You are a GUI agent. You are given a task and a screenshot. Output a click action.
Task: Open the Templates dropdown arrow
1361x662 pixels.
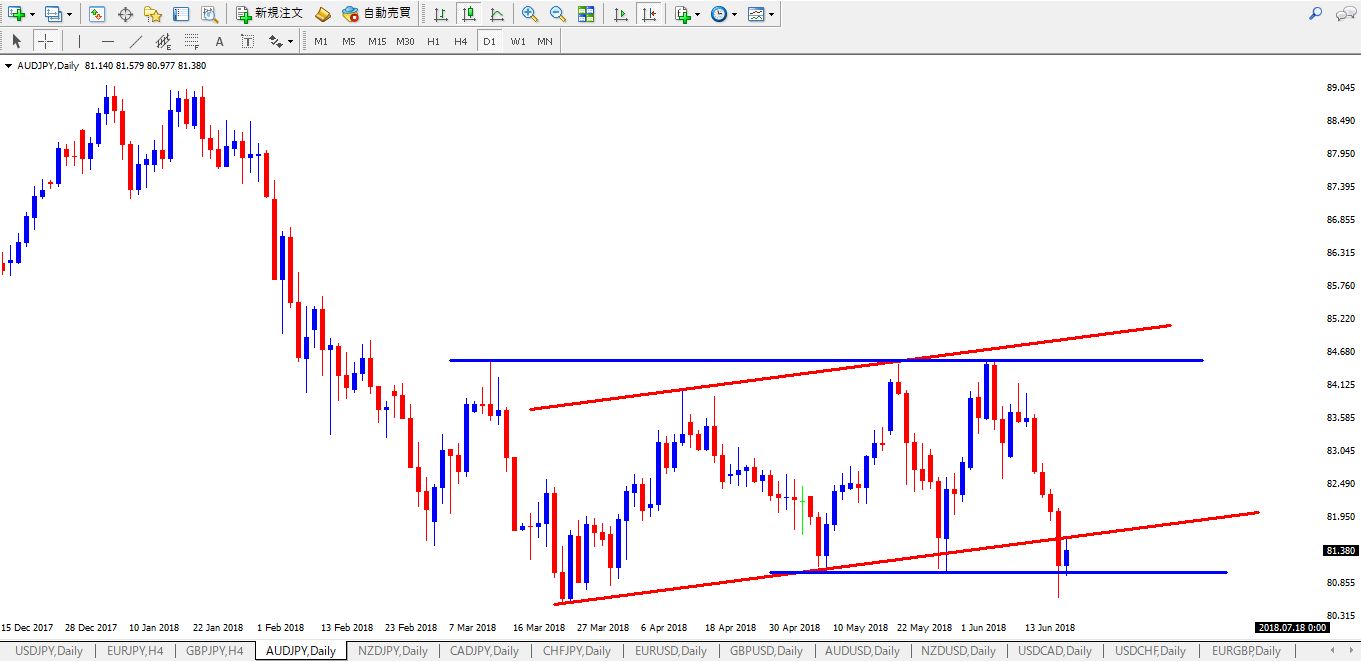coord(772,14)
